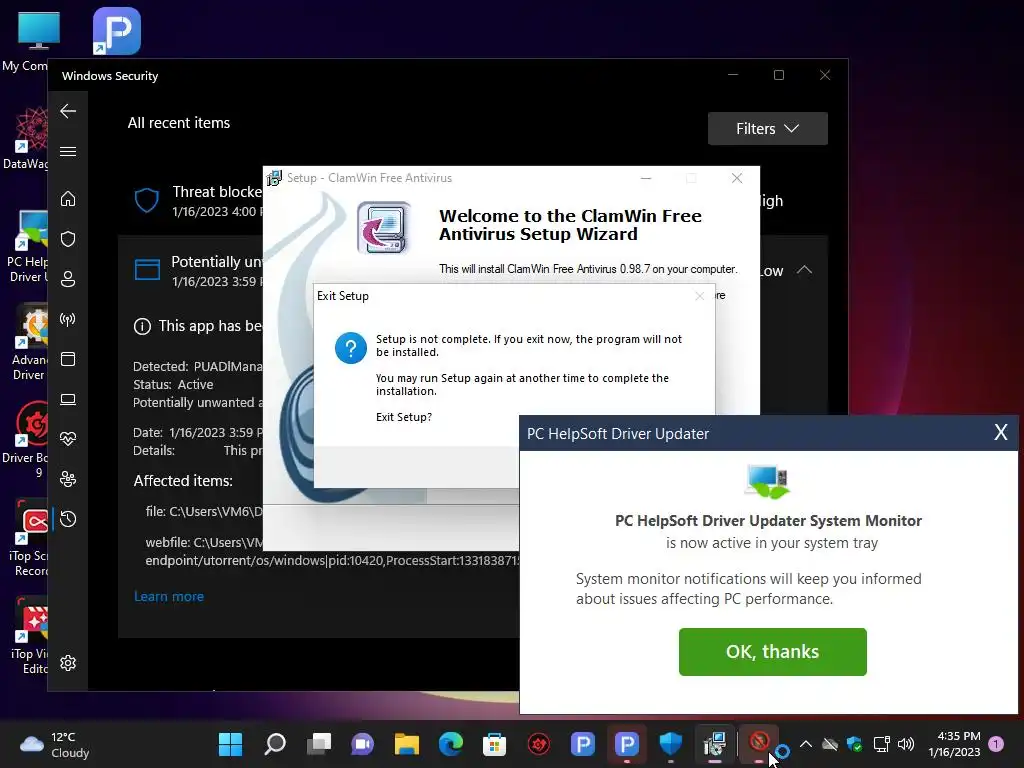
Task: Open Windows Security shield on taskbar
Action: pyautogui.click(x=671, y=744)
